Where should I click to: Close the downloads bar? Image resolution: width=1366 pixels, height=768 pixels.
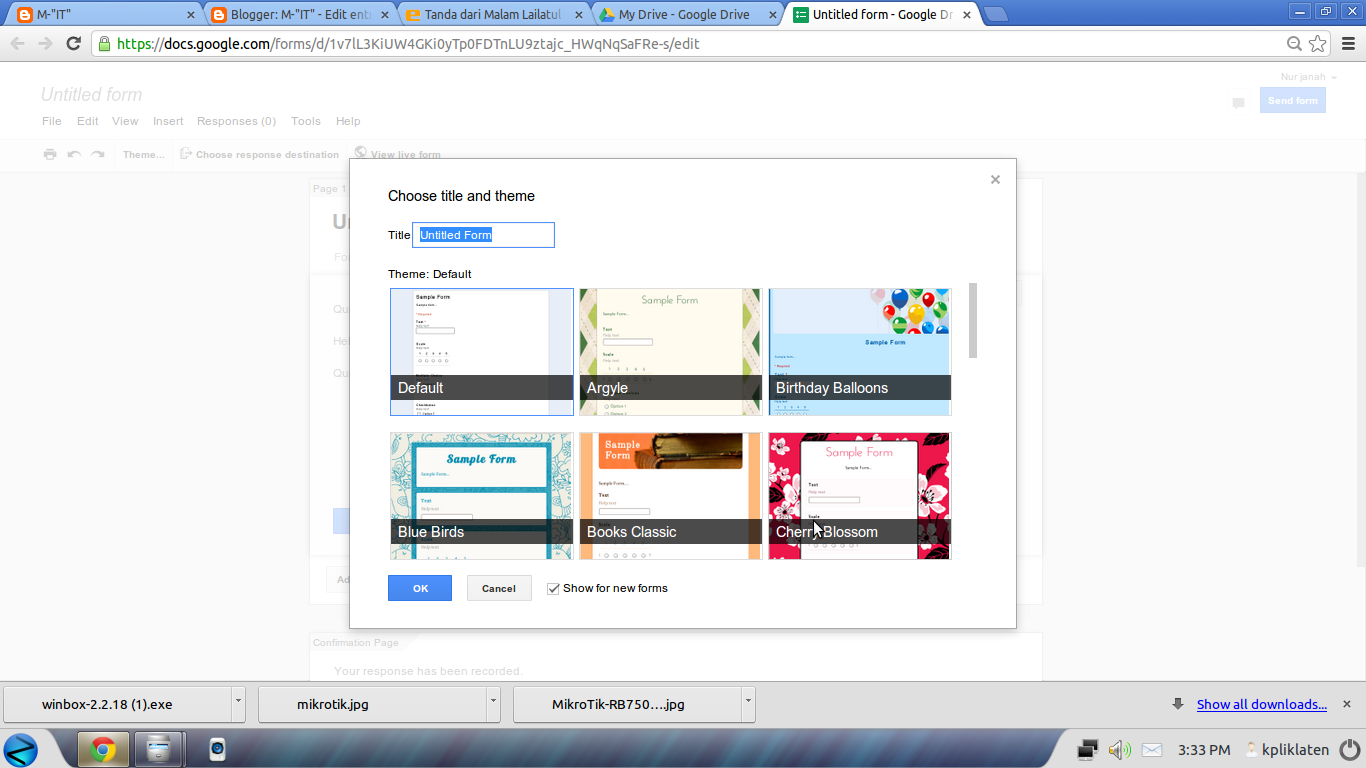pos(1347,704)
